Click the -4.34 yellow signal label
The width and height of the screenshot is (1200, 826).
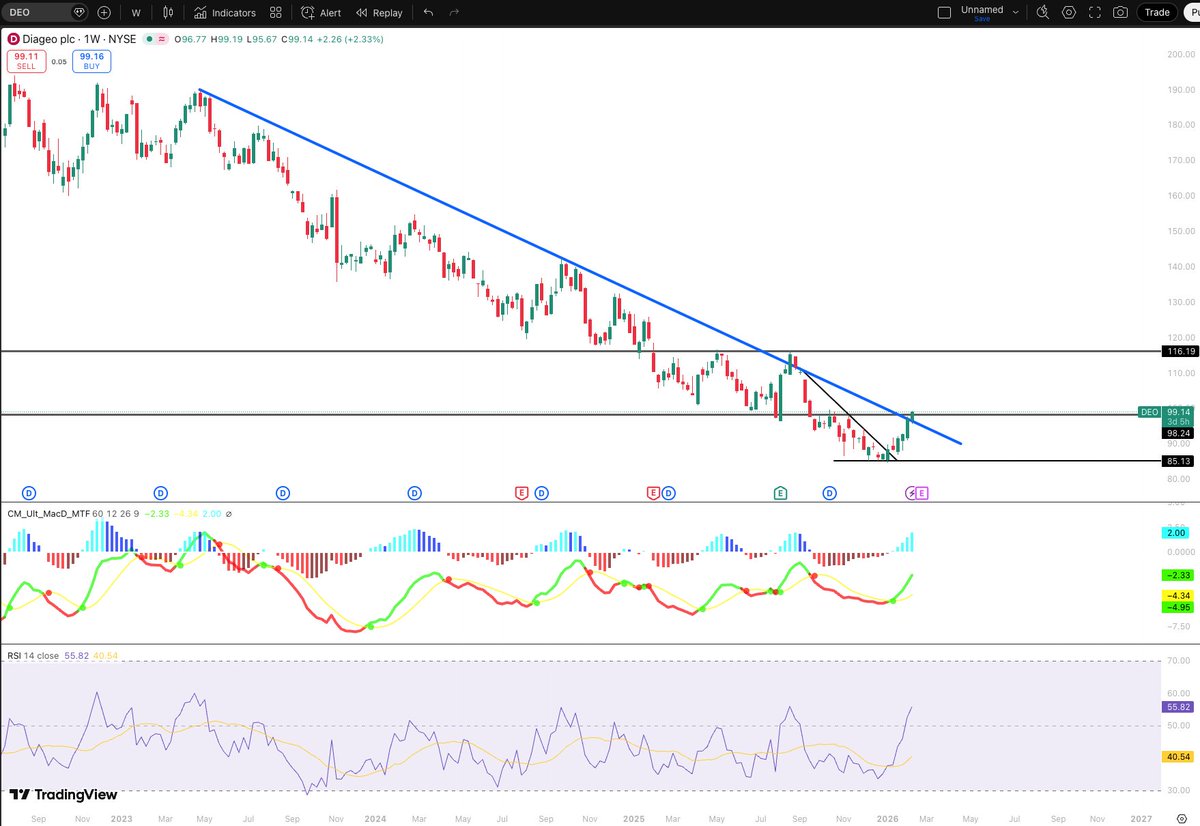[x=1179, y=595]
